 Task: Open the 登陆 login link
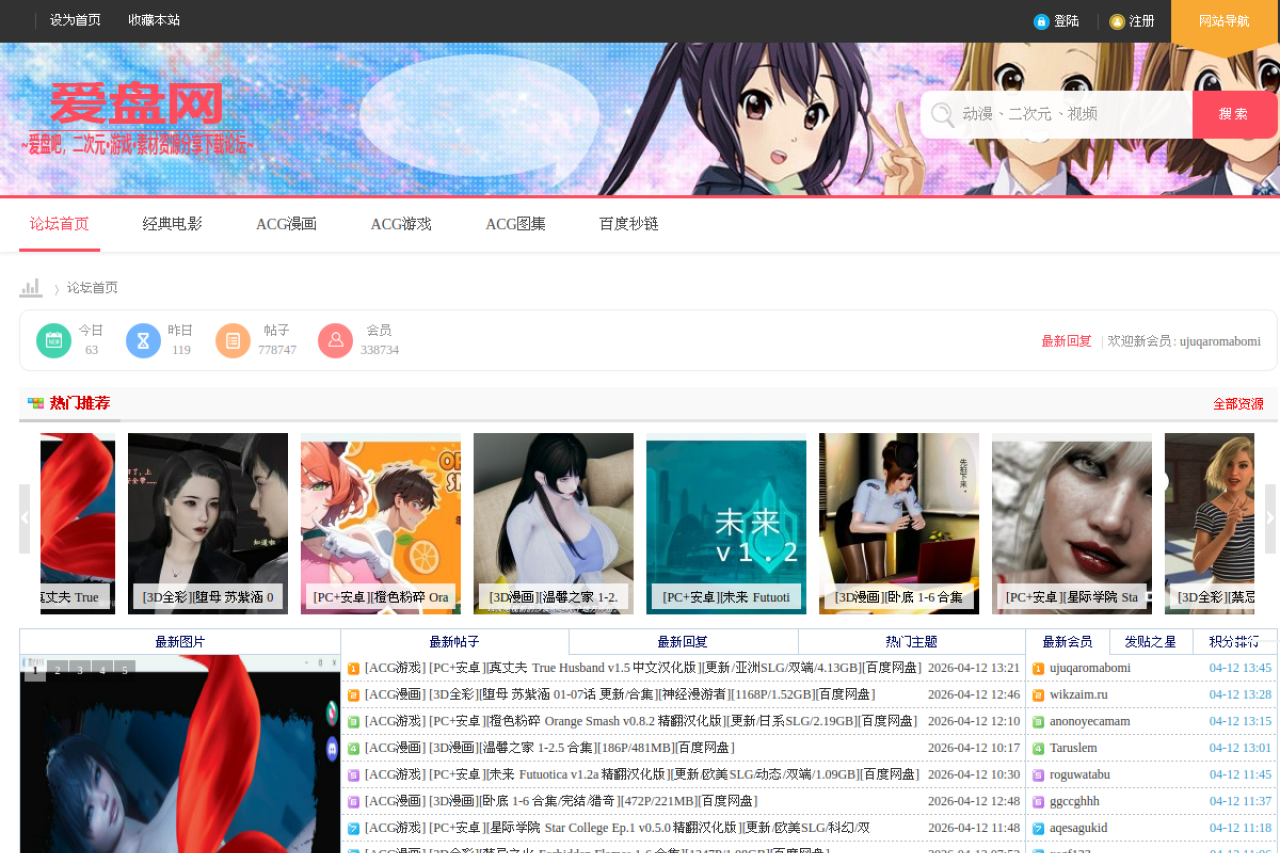1066,21
